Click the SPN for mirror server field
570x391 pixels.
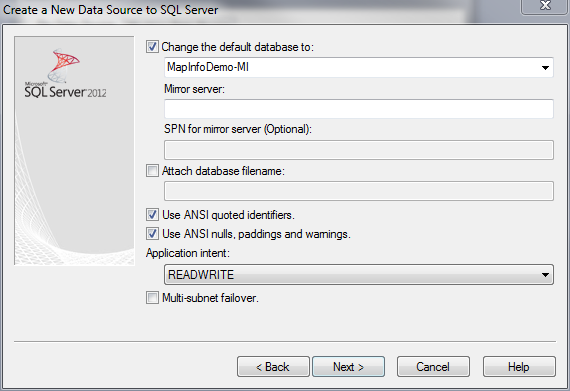359,150
